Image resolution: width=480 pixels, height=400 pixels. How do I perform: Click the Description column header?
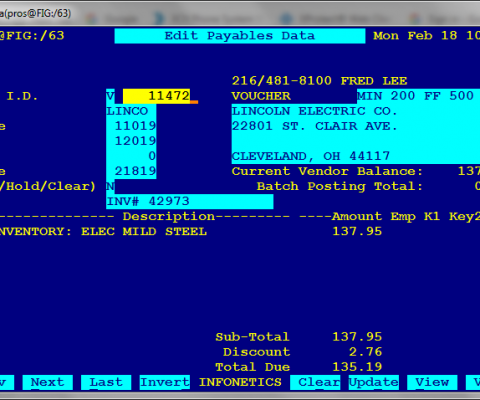pos(169,217)
